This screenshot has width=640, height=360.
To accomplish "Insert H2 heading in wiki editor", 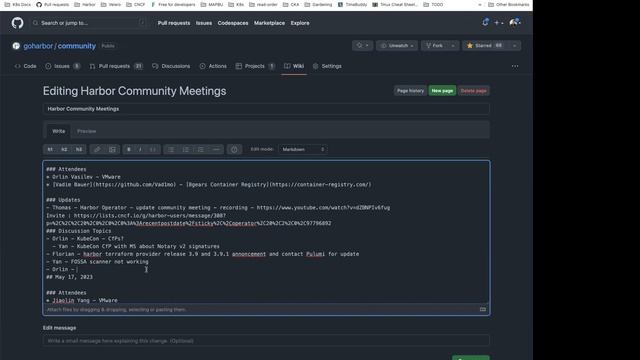I will (x=64, y=149).
